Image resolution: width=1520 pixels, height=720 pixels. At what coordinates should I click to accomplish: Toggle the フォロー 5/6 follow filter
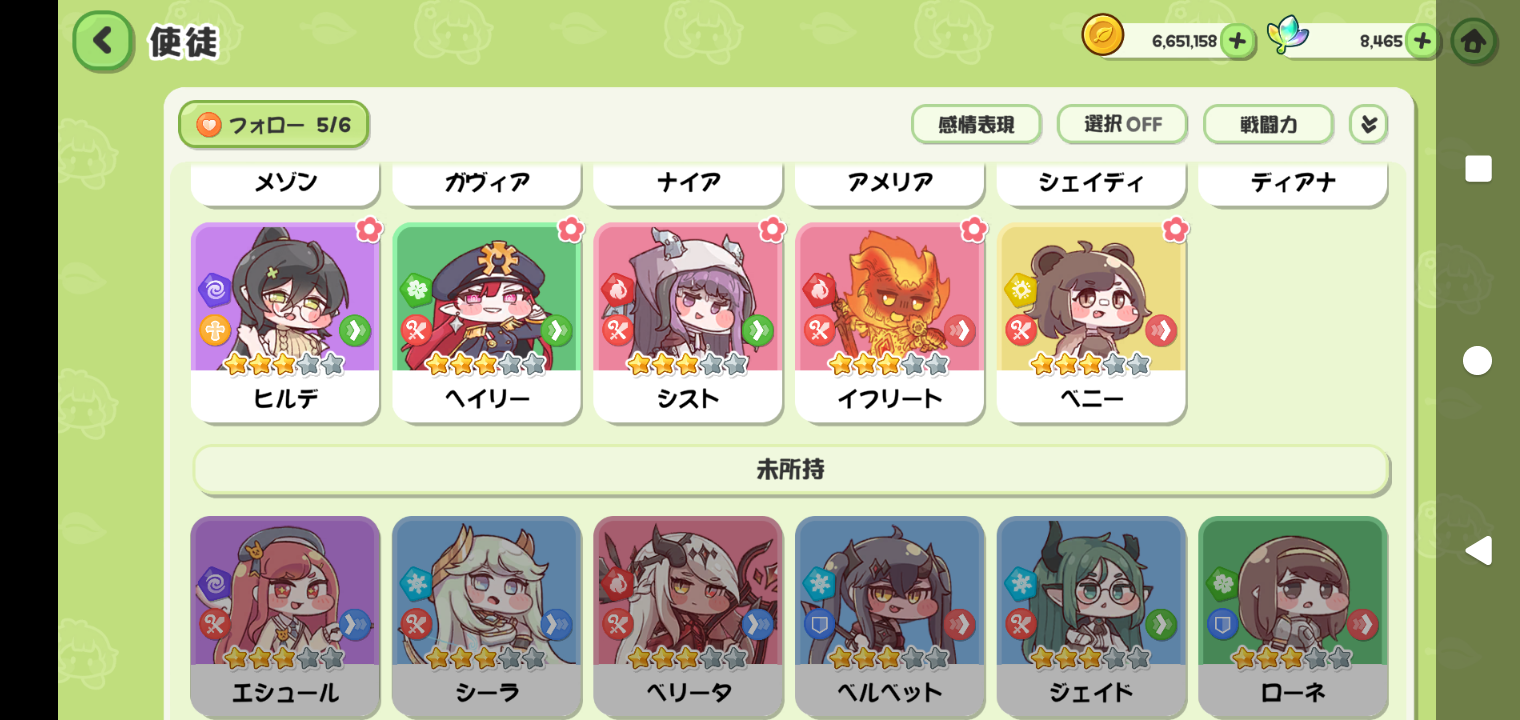274,125
